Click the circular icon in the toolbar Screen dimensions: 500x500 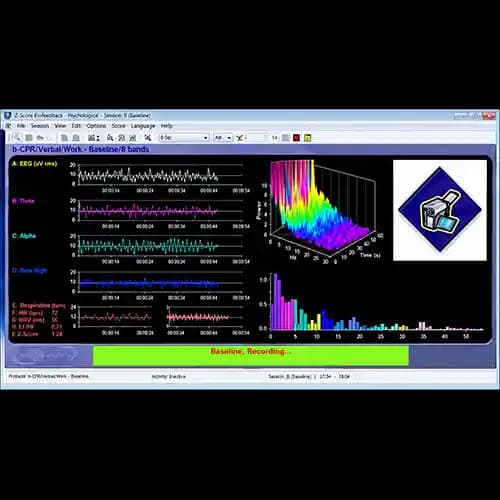(122, 138)
